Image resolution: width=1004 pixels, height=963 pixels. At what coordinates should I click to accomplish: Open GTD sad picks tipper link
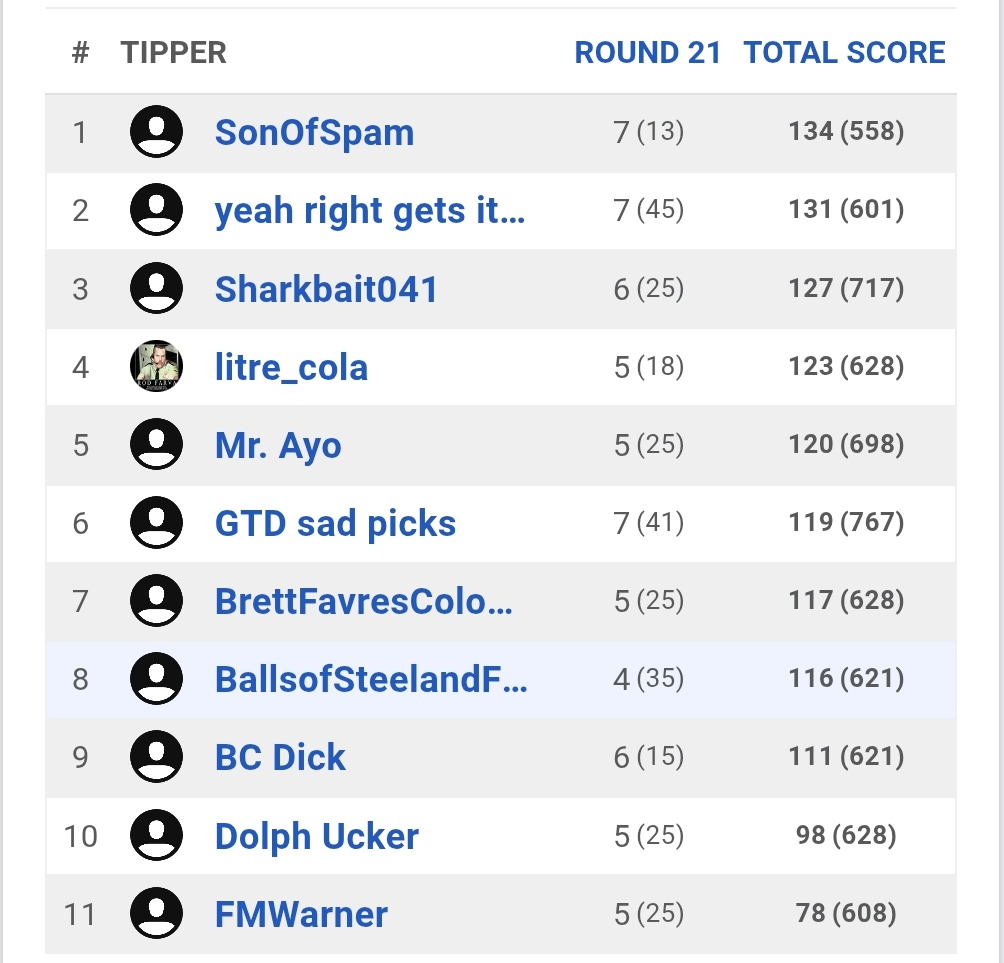[336, 524]
